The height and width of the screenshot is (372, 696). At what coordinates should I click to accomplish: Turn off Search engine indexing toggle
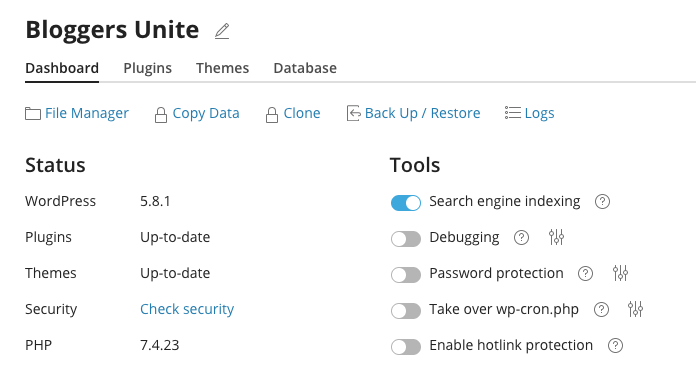click(x=406, y=203)
